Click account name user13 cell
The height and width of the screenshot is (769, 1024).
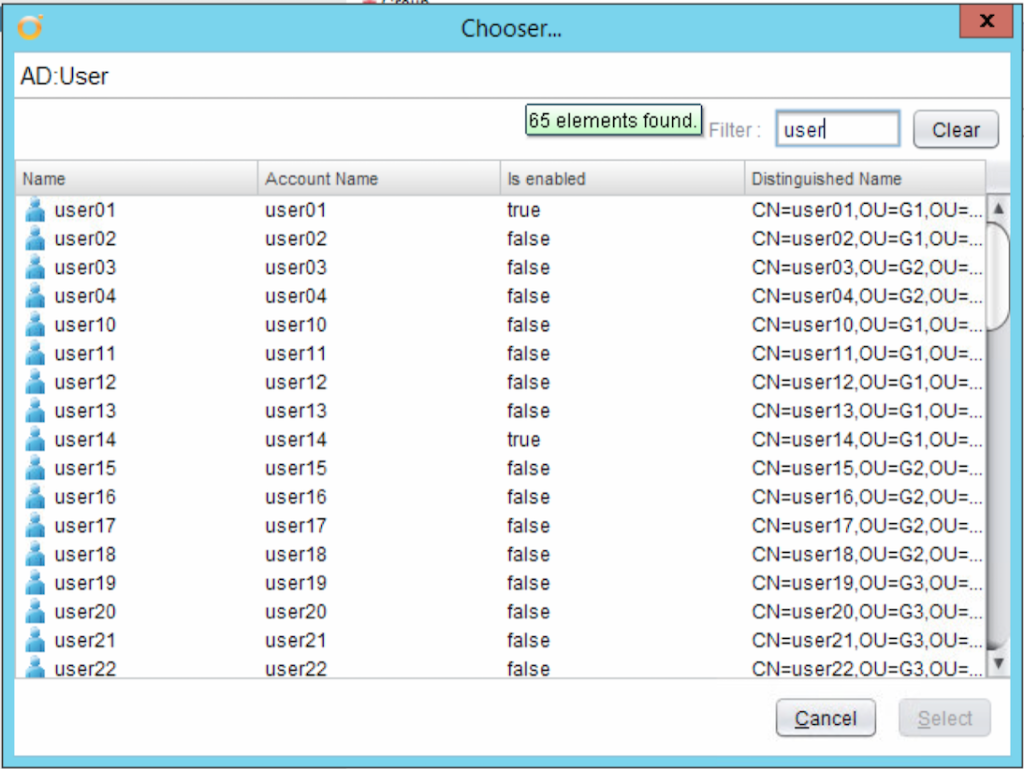pos(295,411)
